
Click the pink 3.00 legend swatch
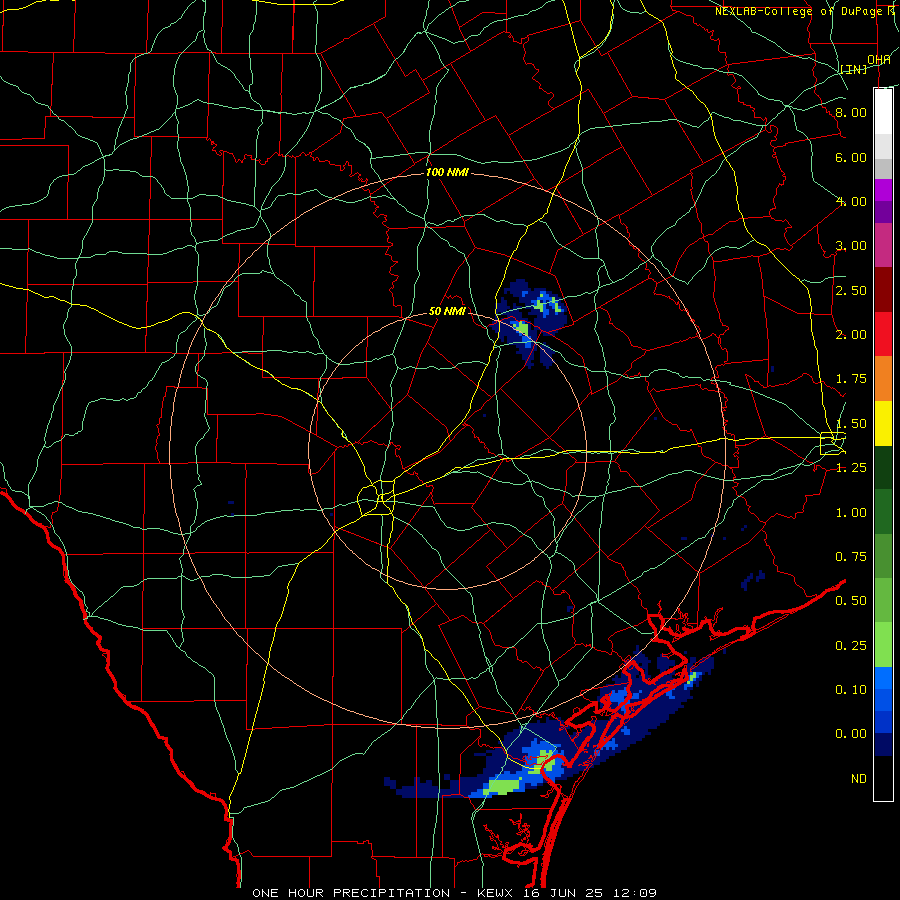883,245
